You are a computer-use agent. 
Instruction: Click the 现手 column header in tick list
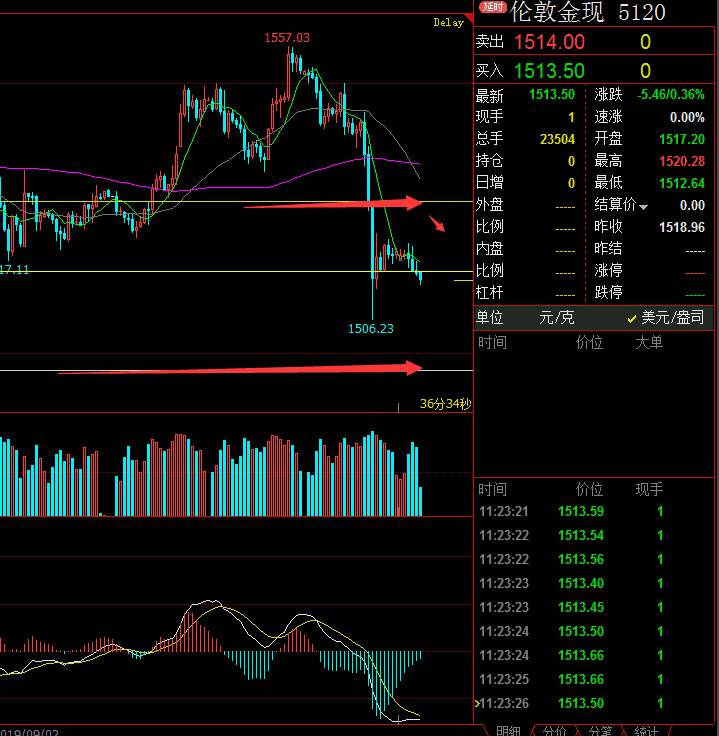click(649, 490)
